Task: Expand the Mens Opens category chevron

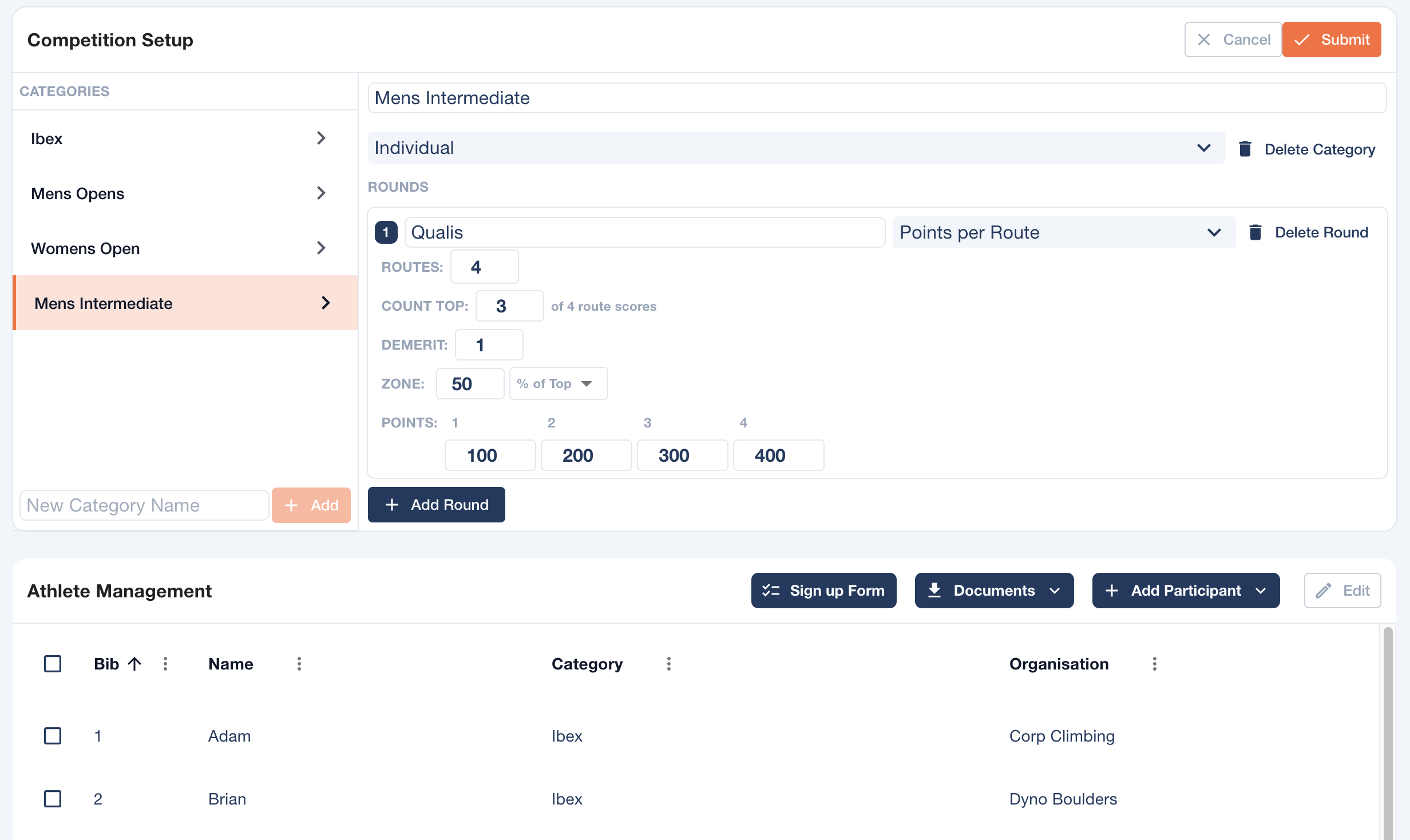Action: pos(321,193)
